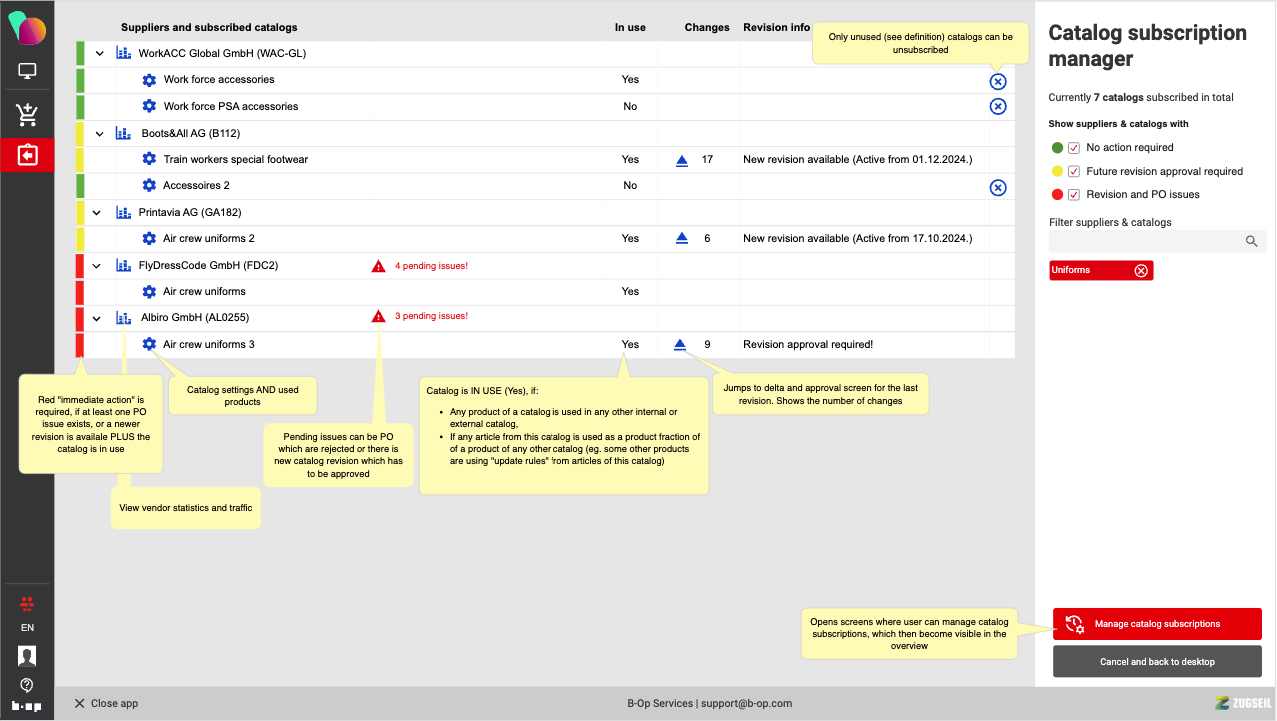Open the user profile icon in sidebar
This screenshot has width=1277, height=721.
tap(27, 656)
